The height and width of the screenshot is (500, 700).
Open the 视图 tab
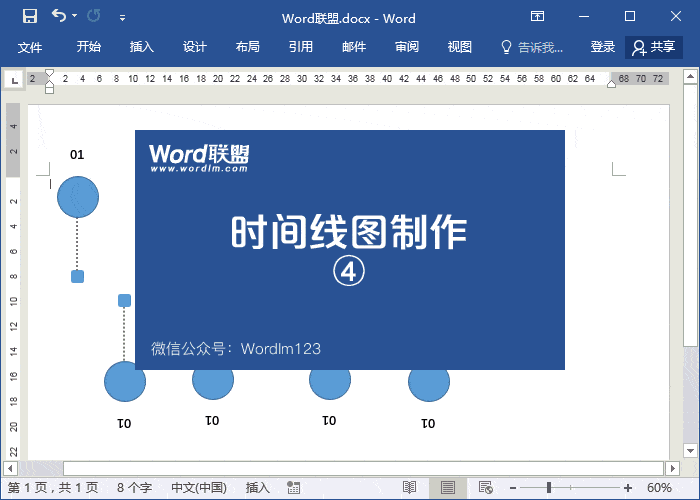click(460, 47)
